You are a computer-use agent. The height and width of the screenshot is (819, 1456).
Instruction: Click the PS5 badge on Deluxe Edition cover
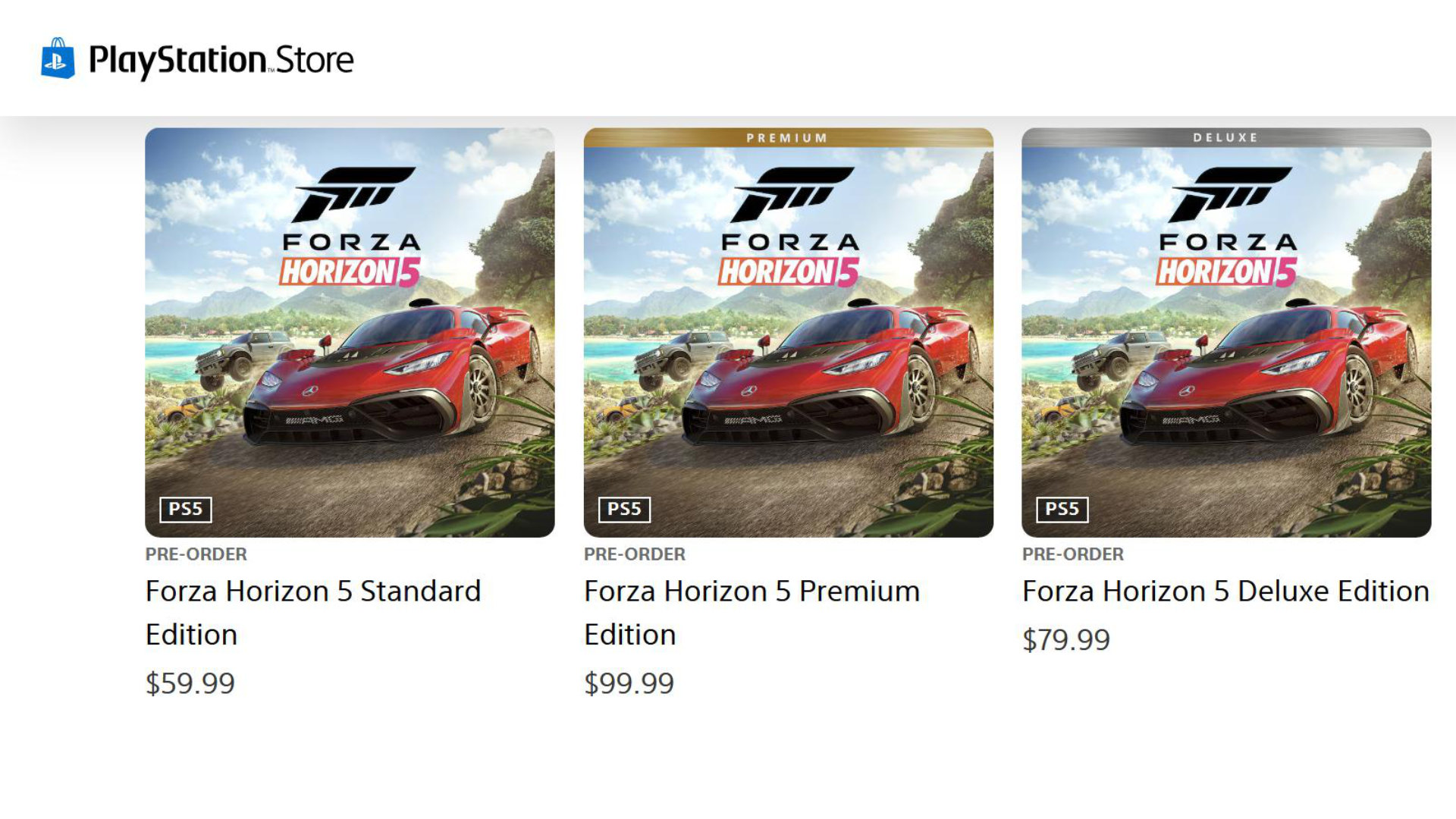click(1062, 509)
